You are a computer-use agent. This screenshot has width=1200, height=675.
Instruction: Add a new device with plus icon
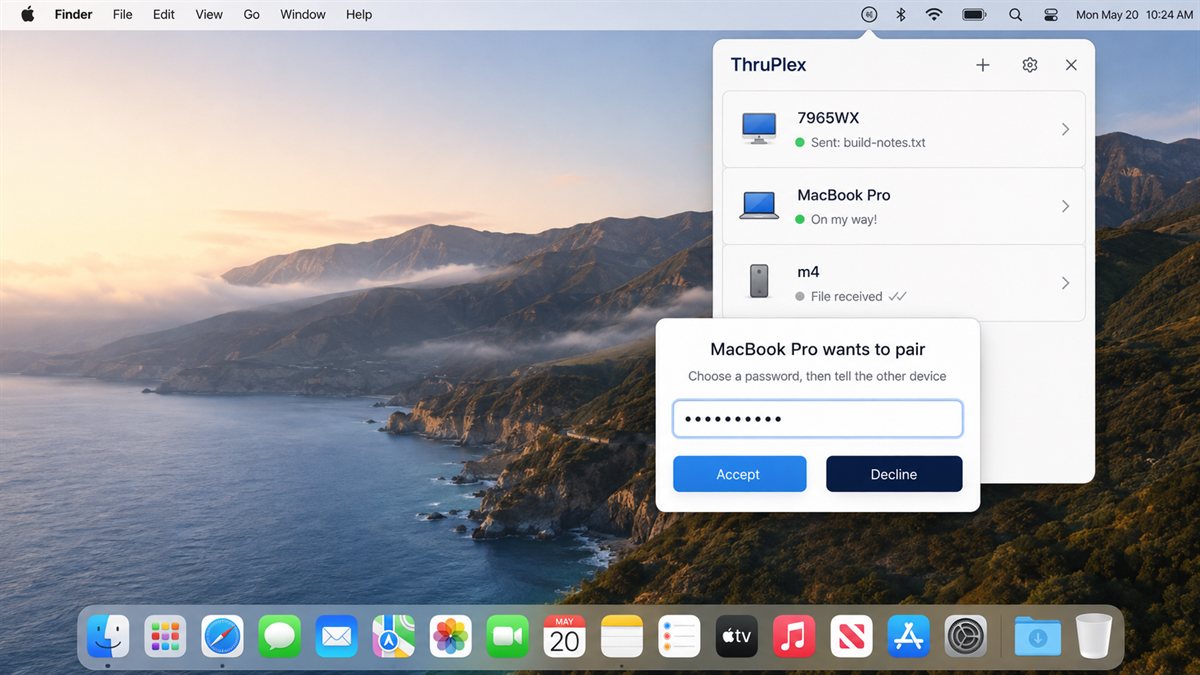(x=983, y=65)
